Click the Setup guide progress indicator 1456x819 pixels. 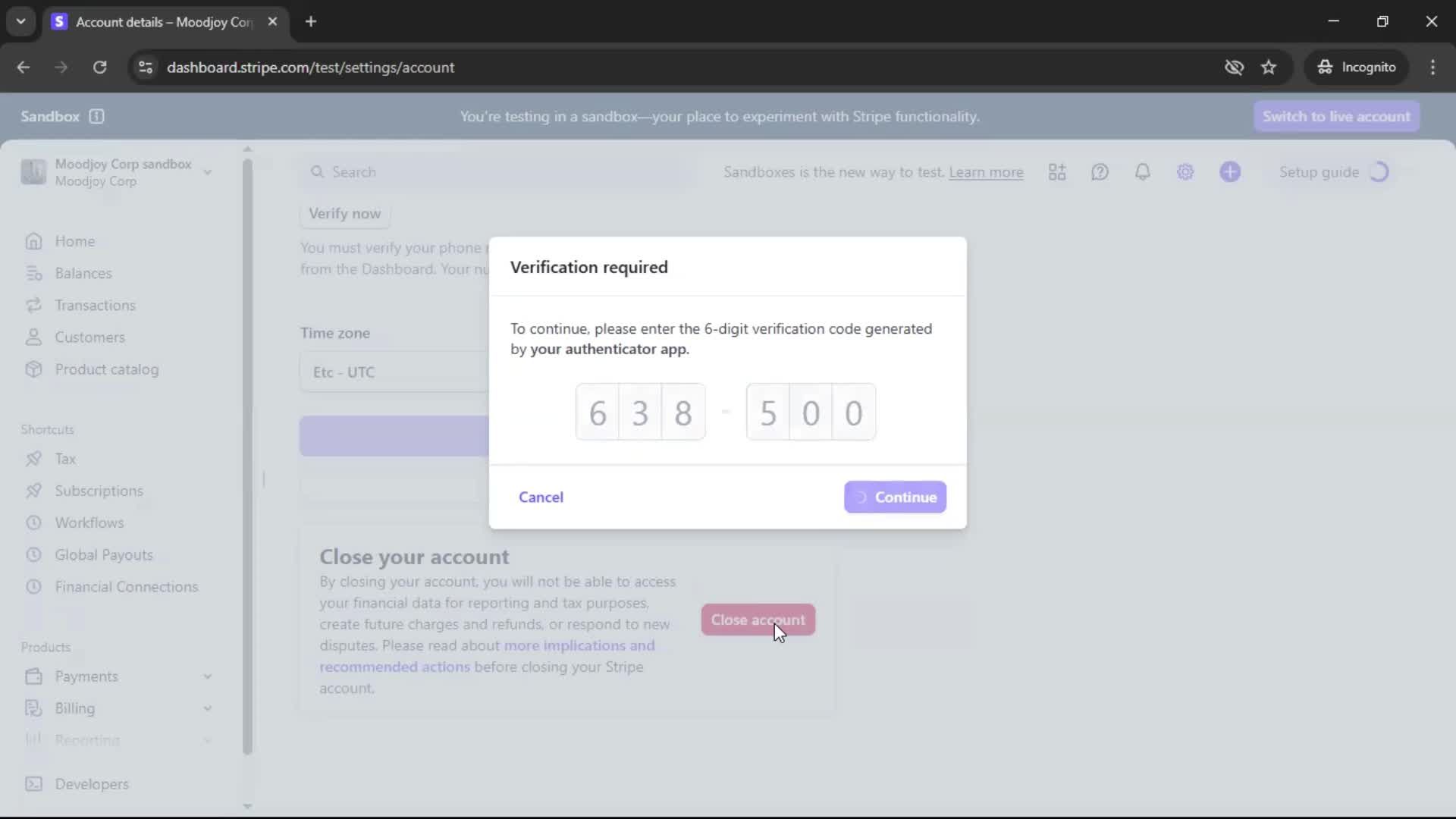point(1378,172)
